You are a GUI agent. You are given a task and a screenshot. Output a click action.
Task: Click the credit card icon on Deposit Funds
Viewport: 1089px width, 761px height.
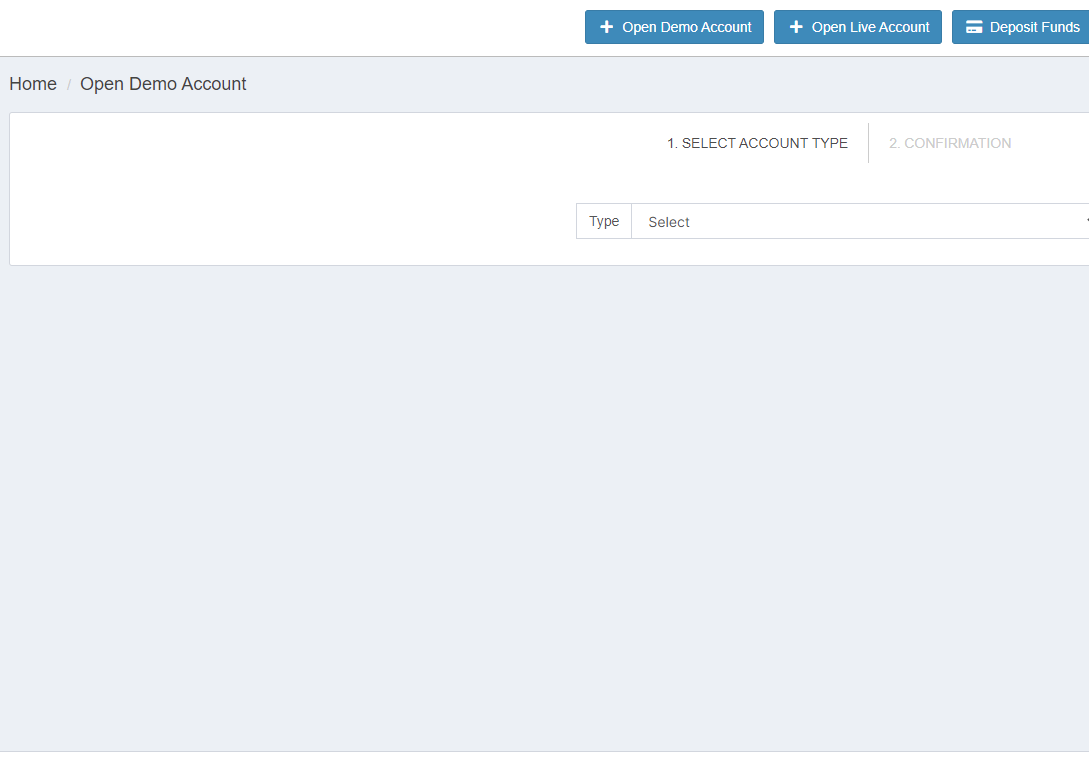pyautogui.click(x=974, y=27)
